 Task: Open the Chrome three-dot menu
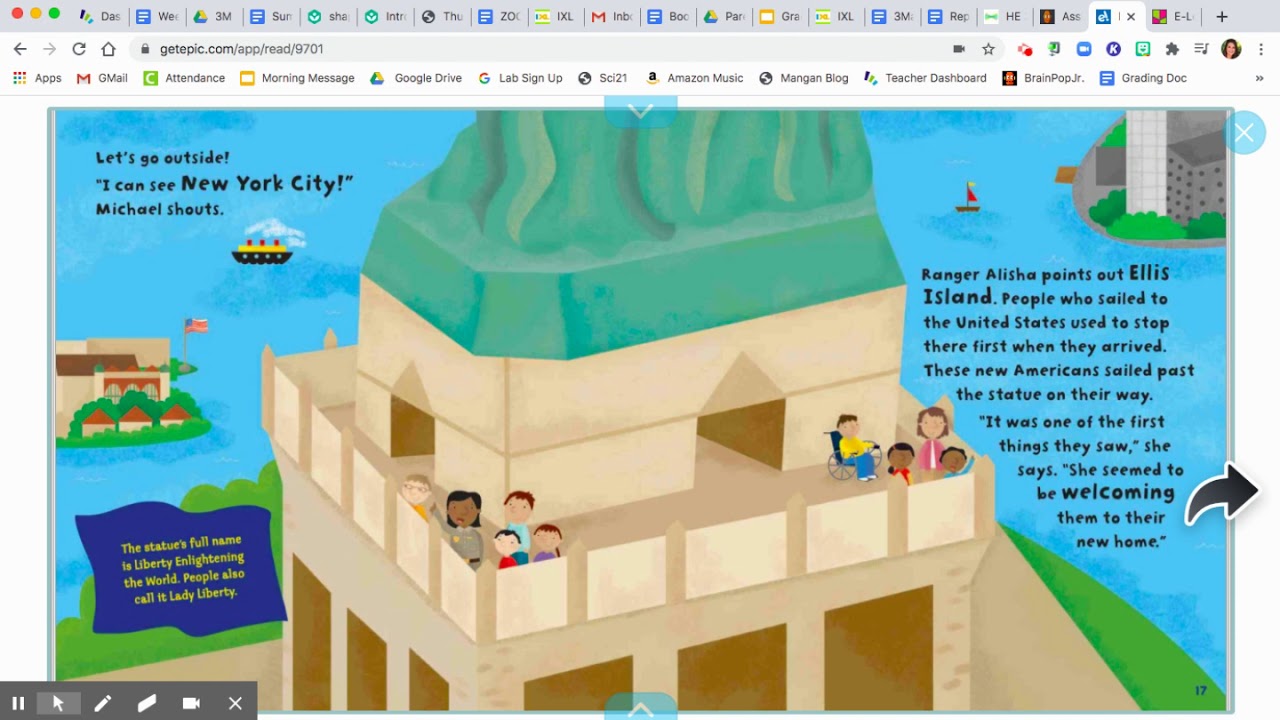[x=1261, y=48]
